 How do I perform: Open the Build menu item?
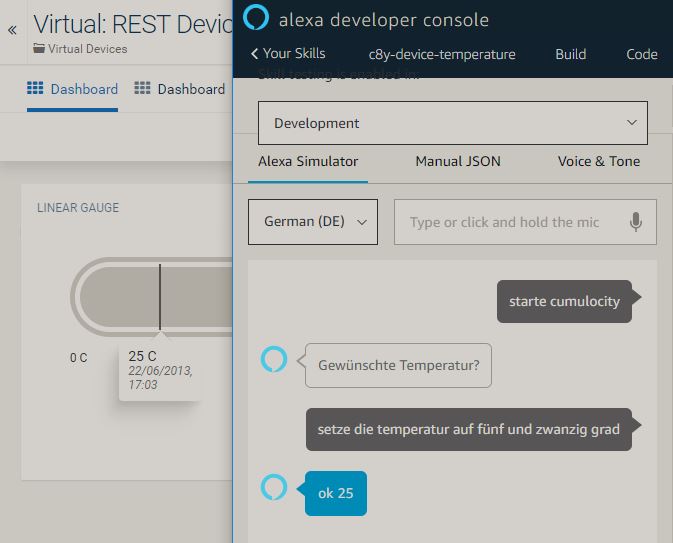(x=571, y=54)
